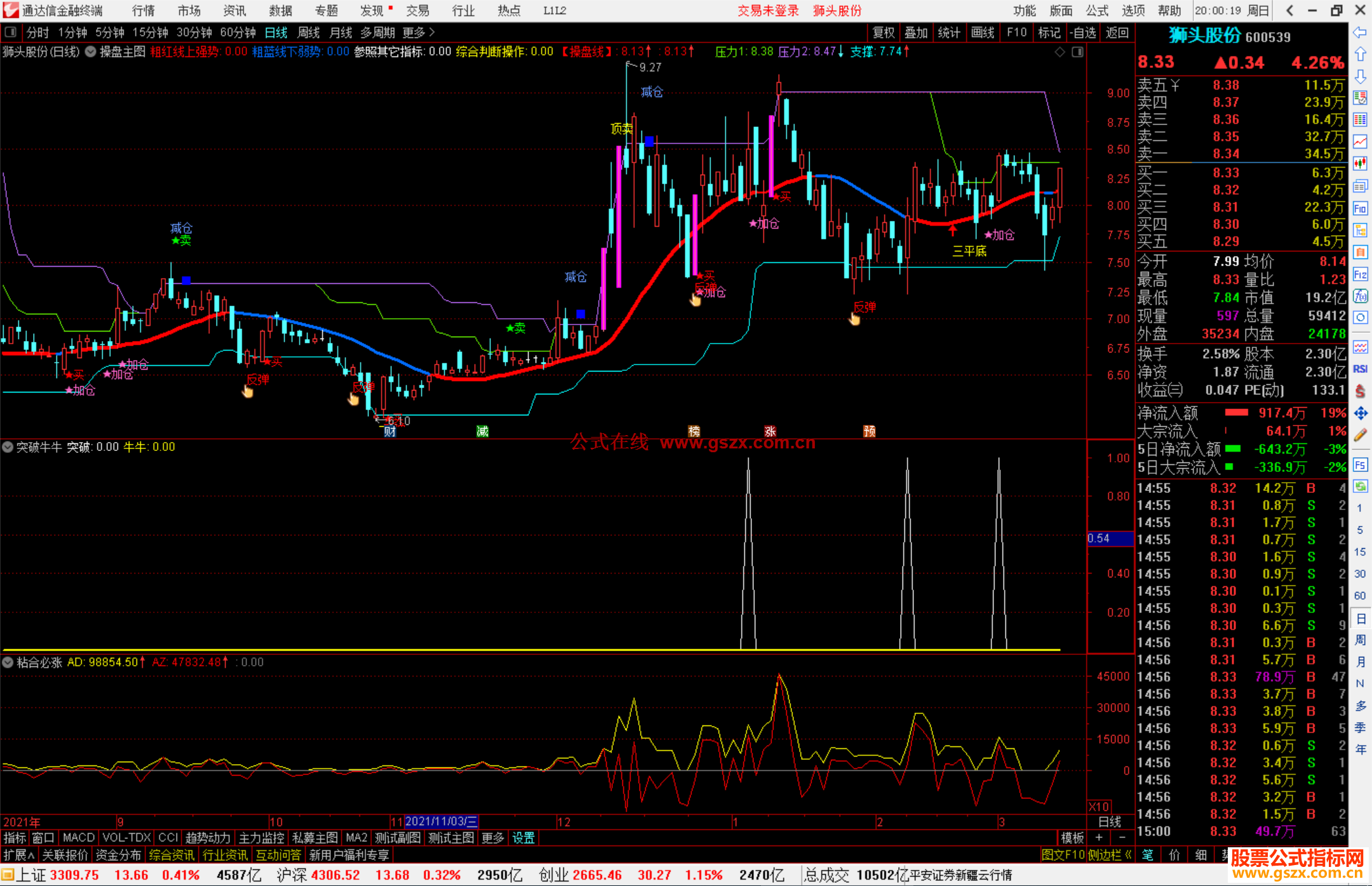
Task: Click the wavy lines indicator icon
Action: point(1360,347)
